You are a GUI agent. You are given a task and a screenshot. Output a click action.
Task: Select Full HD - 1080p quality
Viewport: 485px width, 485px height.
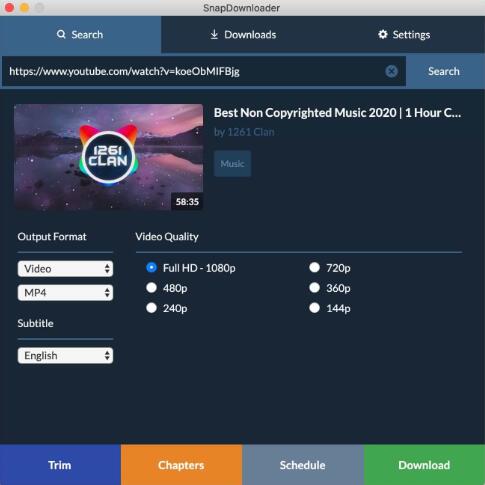[152, 268]
